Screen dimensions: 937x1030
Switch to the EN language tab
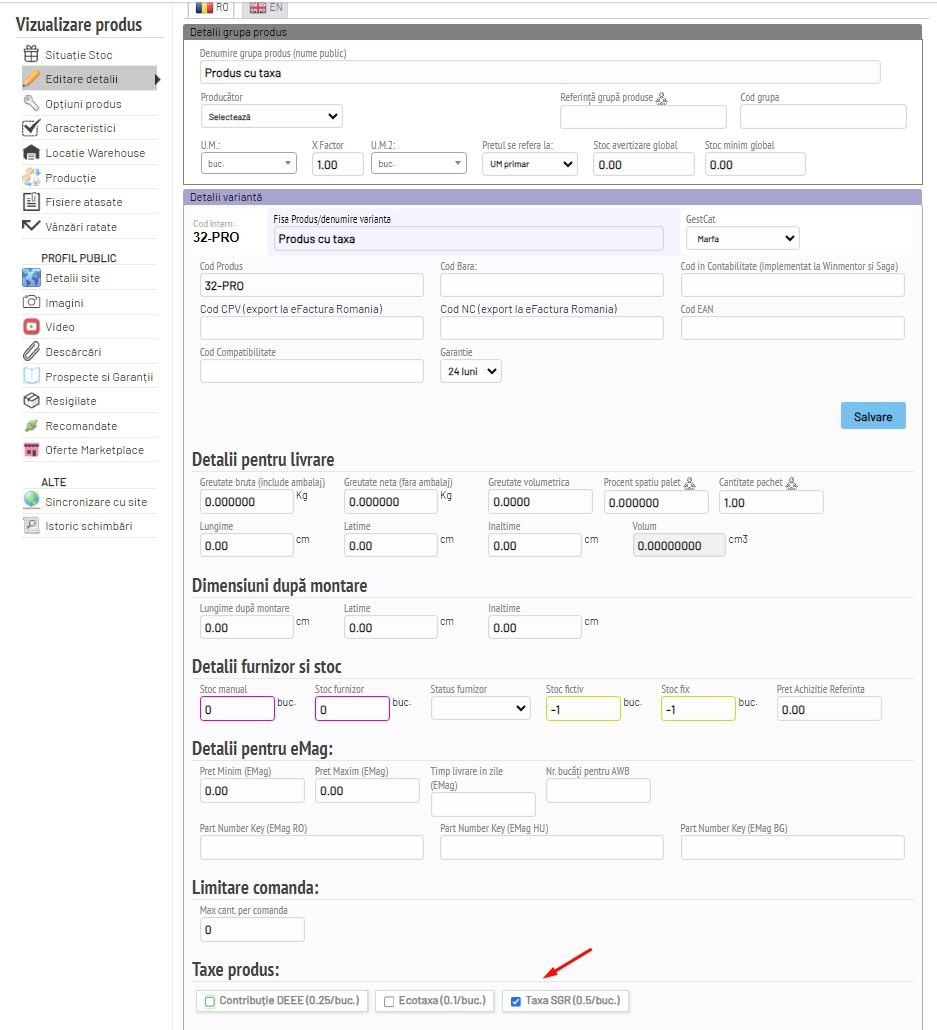tap(265, 7)
